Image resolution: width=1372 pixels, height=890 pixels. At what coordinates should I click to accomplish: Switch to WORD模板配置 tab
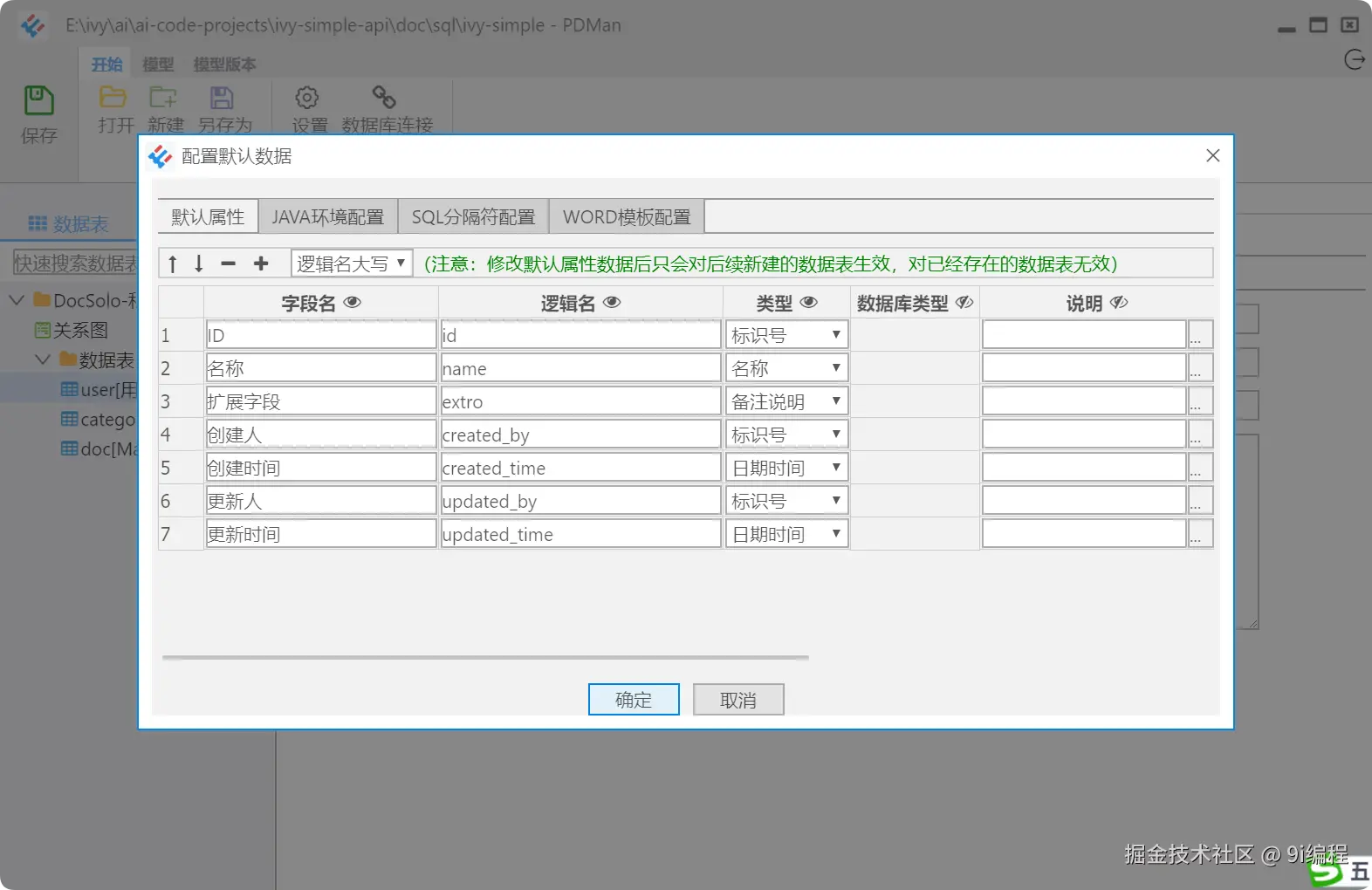pyautogui.click(x=627, y=216)
